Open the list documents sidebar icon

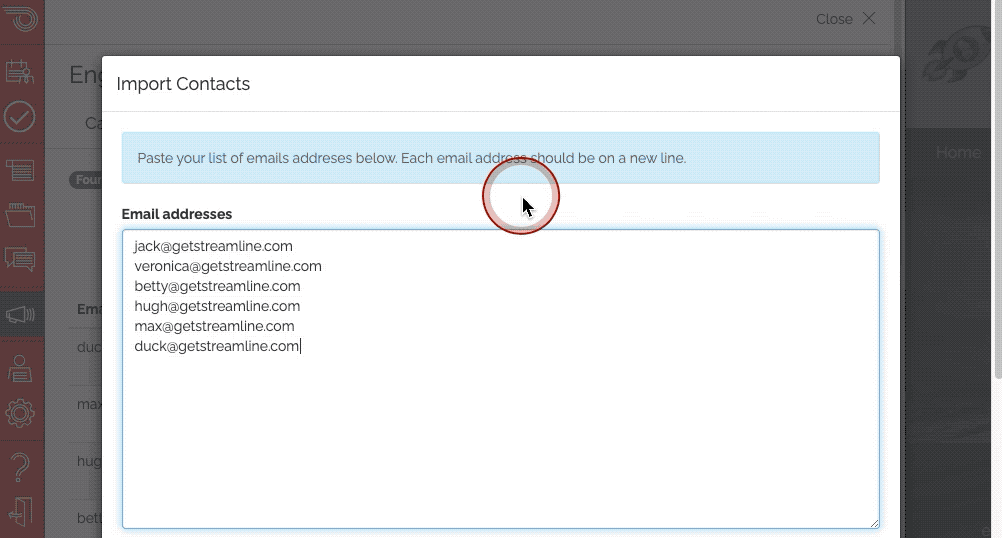click(x=20, y=170)
